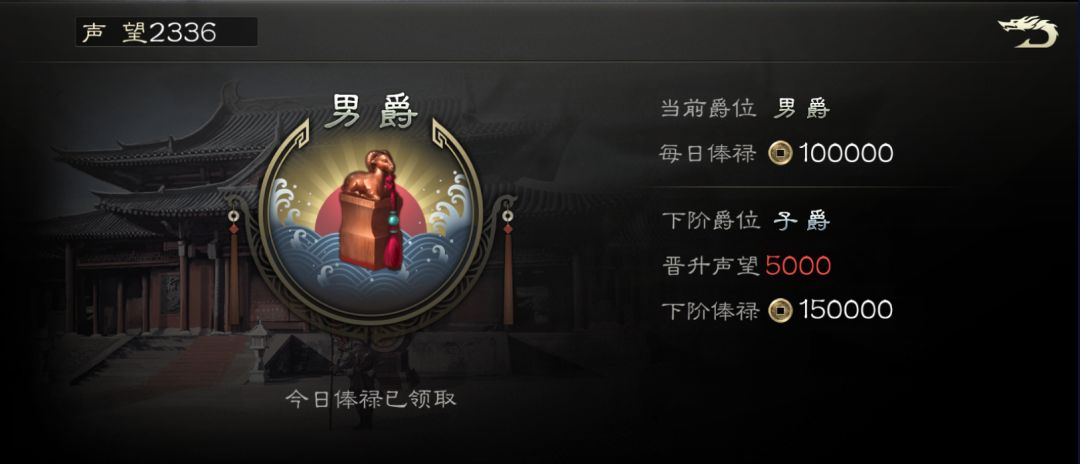Click the 当前爵位 男爵 row

tap(745, 108)
